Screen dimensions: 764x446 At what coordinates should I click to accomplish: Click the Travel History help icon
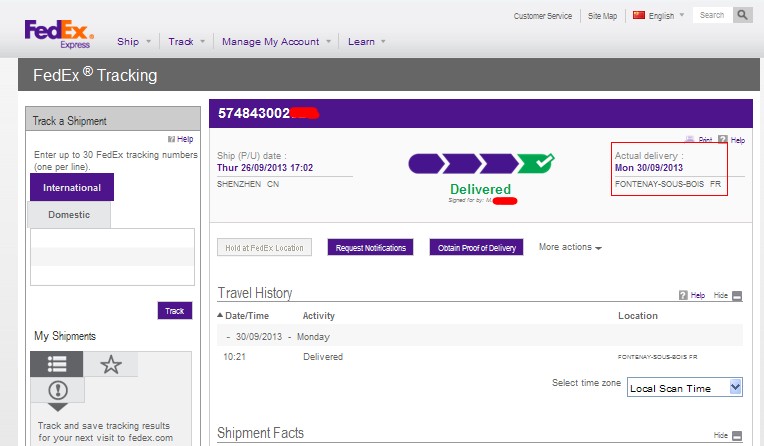683,295
